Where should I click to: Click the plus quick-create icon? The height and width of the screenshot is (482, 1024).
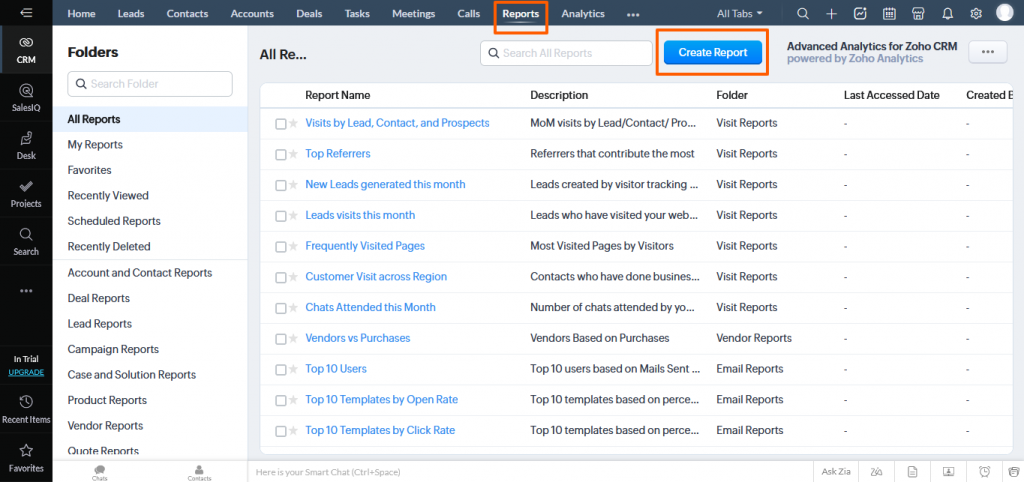tap(831, 13)
